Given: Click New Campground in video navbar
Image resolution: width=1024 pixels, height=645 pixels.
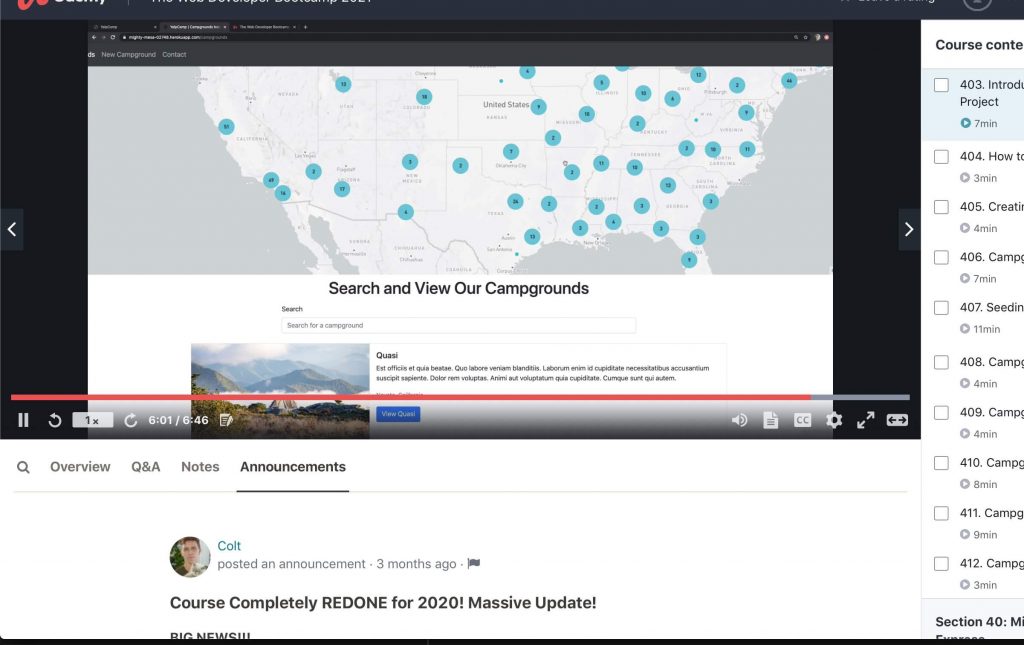Looking at the screenshot, I should 129,55.
